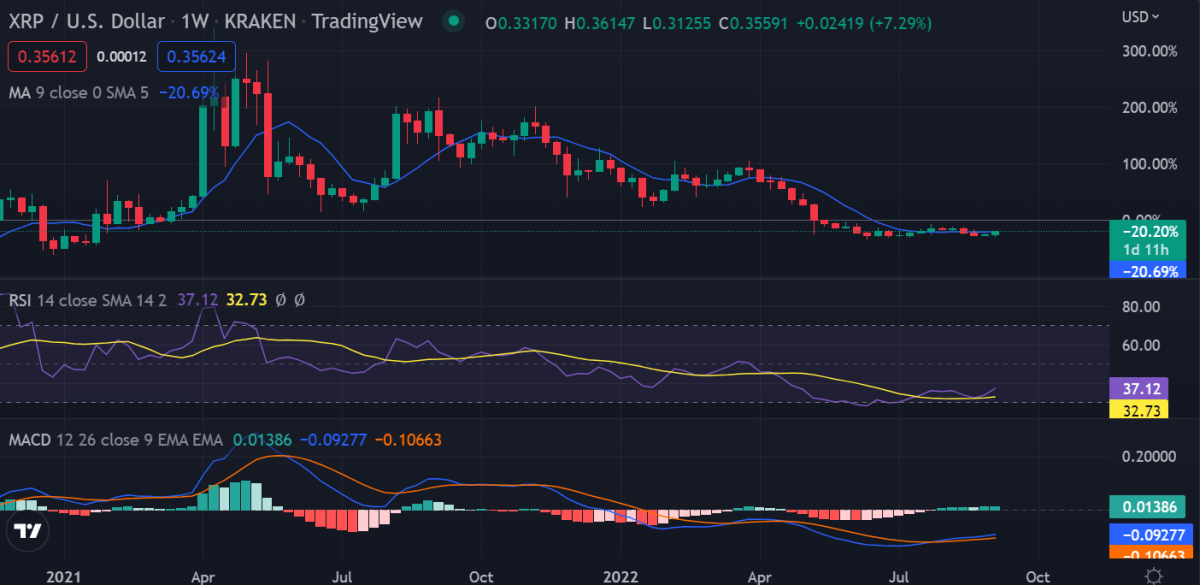This screenshot has height=585, width=1200.
Task: Click MACD histogram value 0.01386 in legend
Action: pos(263,439)
